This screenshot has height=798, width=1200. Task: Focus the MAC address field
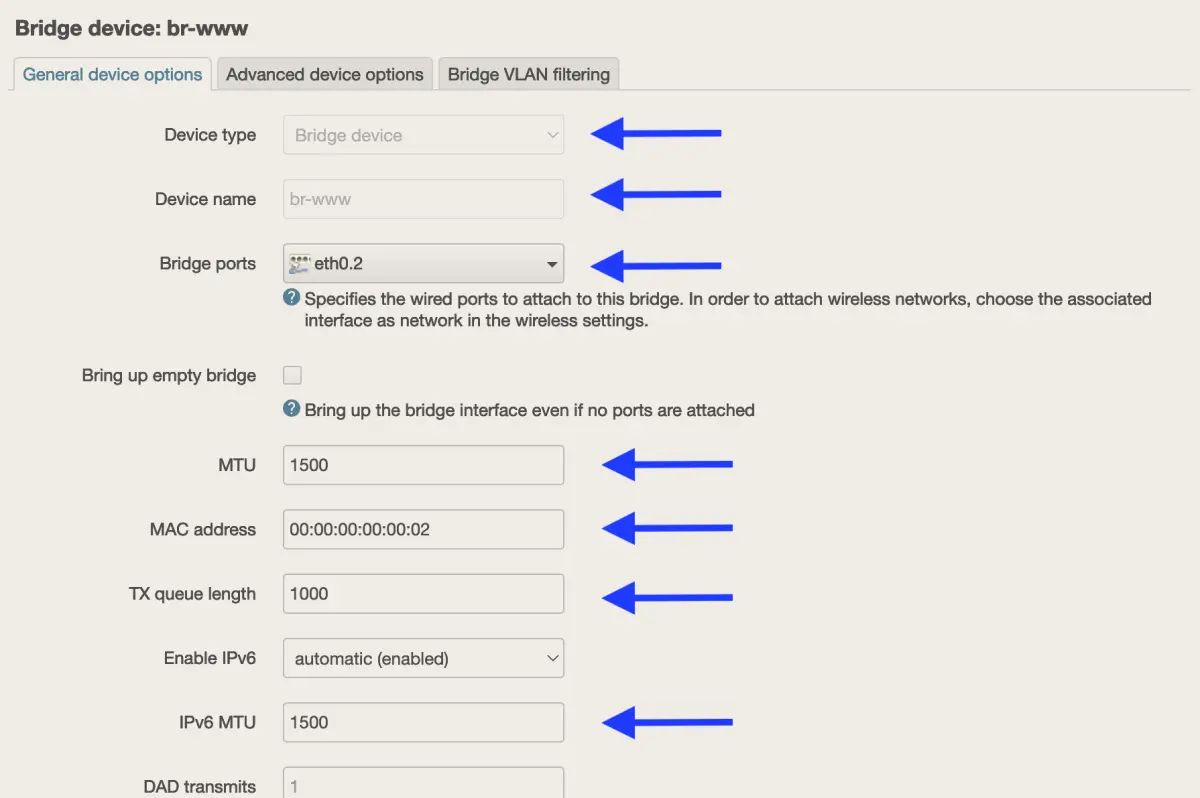pos(423,529)
